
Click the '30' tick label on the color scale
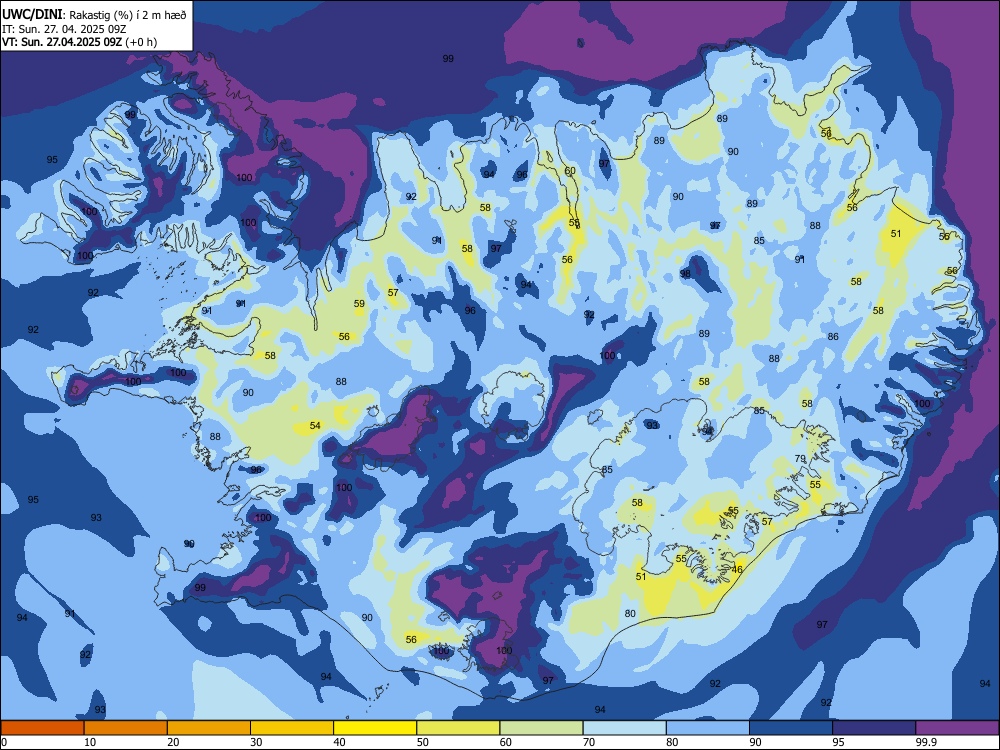[x=256, y=742]
